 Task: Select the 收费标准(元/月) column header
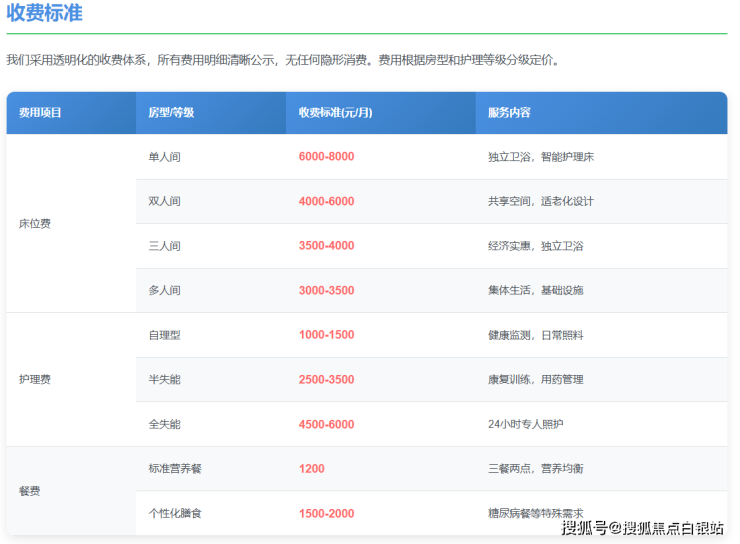(335, 113)
